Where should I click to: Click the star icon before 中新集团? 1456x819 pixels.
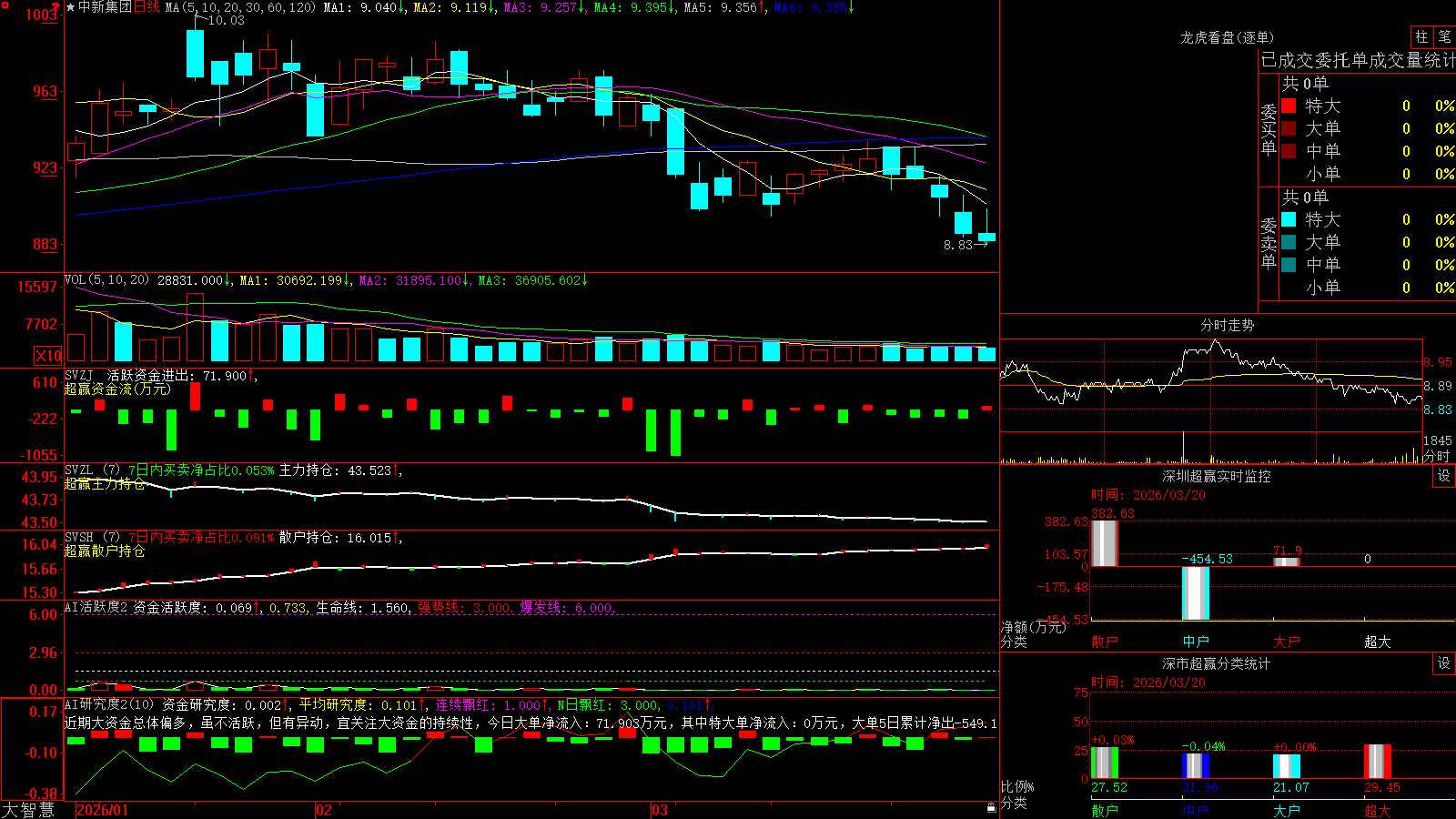(x=71, y=7)
